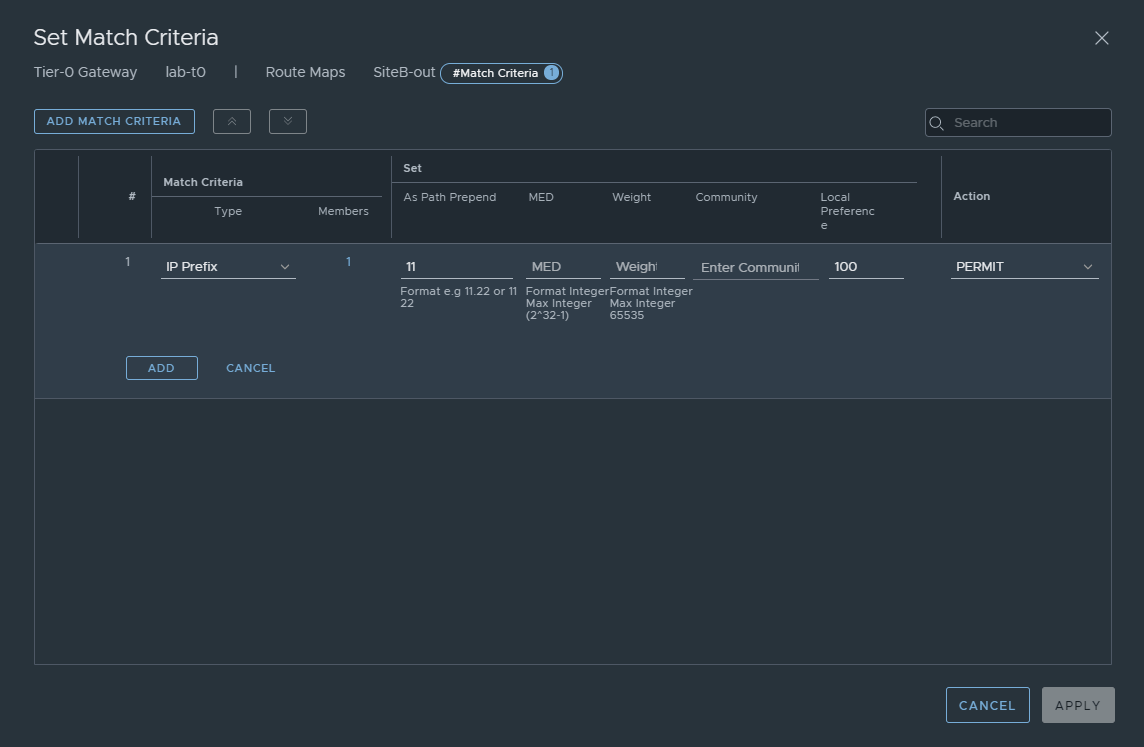Click the APPLY button
The width and height of the screenshot is (1144, 747).
(1078, 705)
